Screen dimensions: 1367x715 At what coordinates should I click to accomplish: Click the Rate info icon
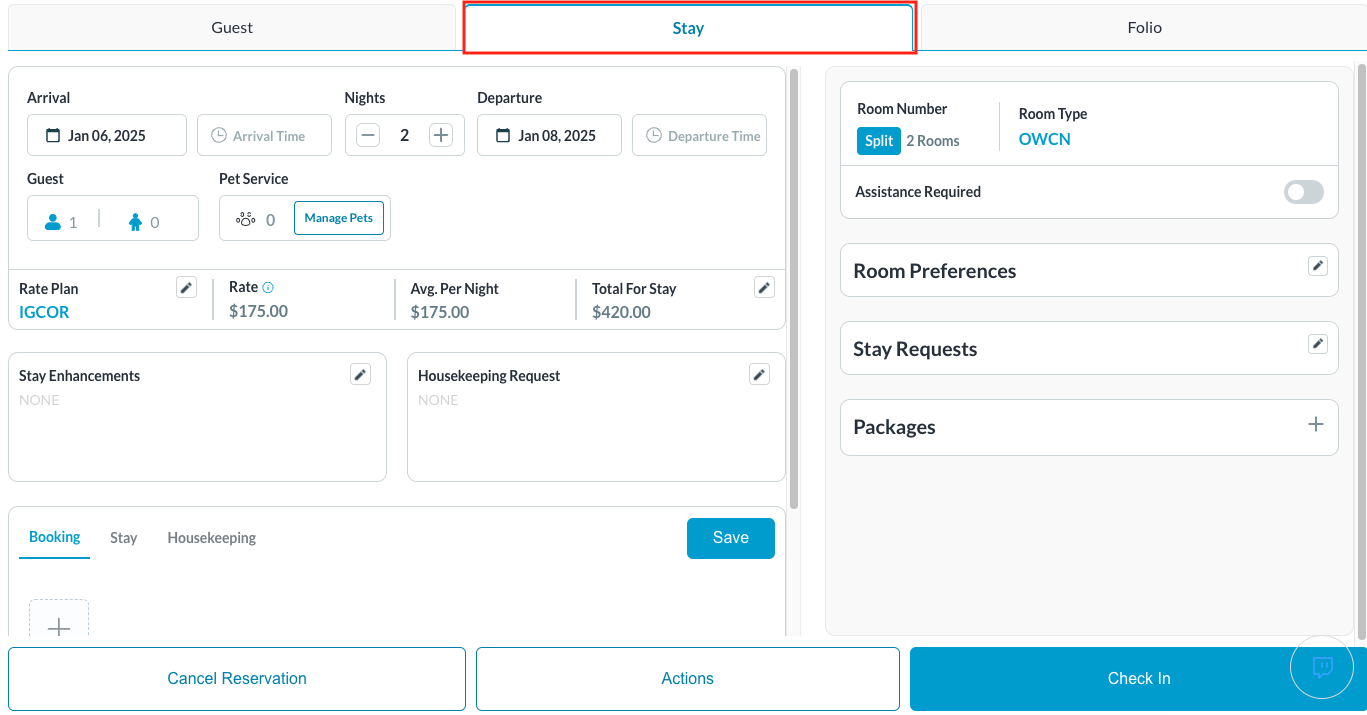(268, 288)
